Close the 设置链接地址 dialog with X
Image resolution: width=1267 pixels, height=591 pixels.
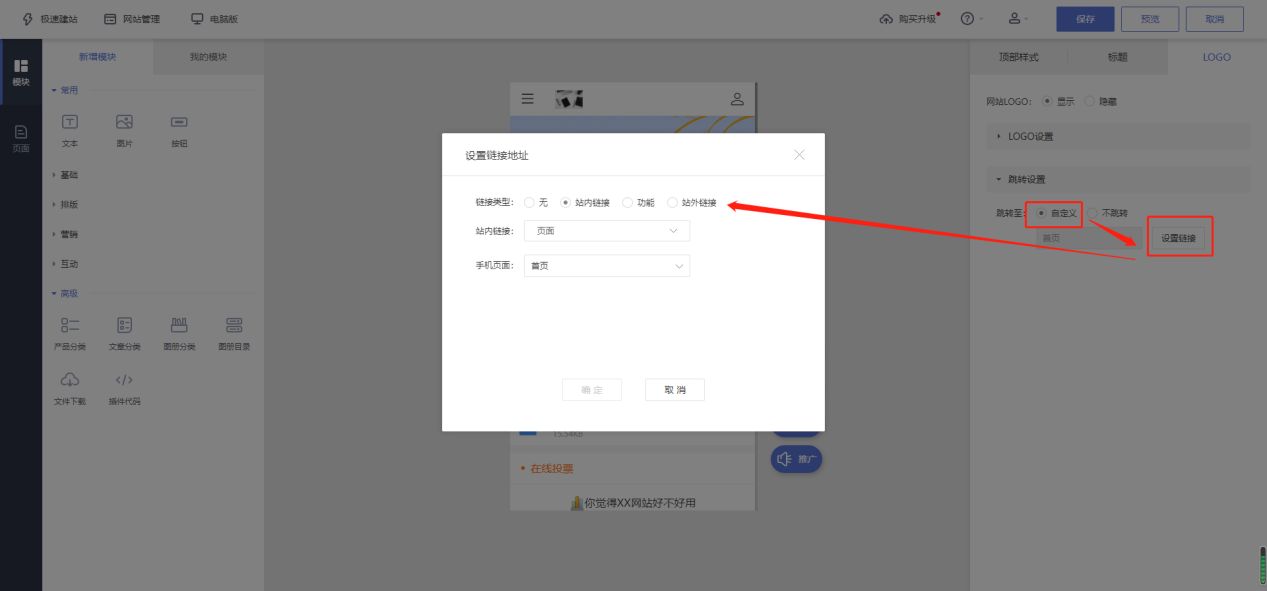[799, 155]
